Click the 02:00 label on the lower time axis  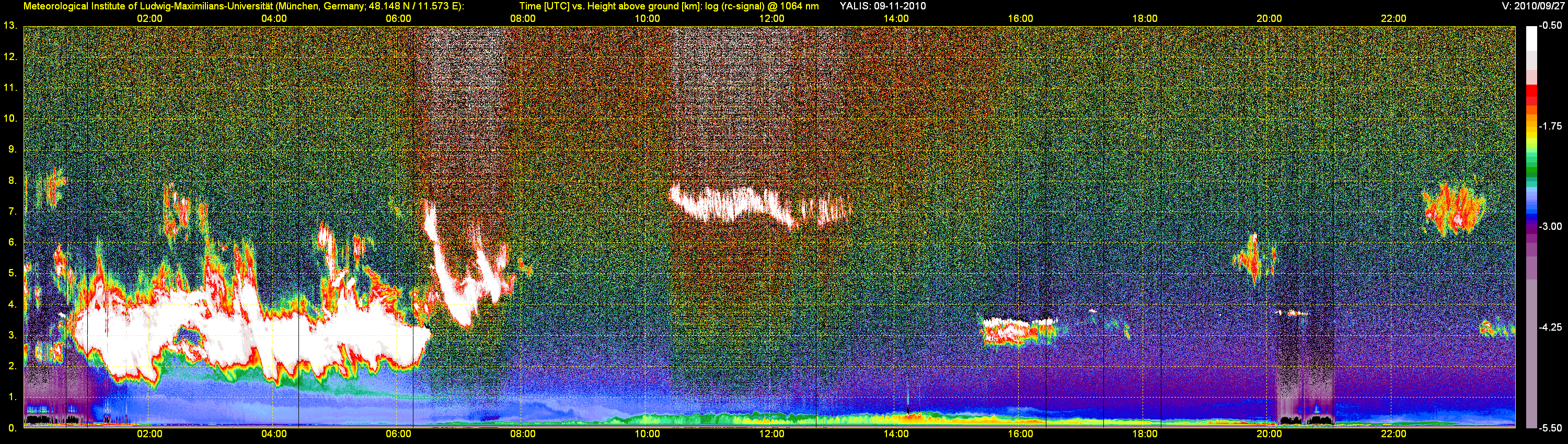pos(149,434)
